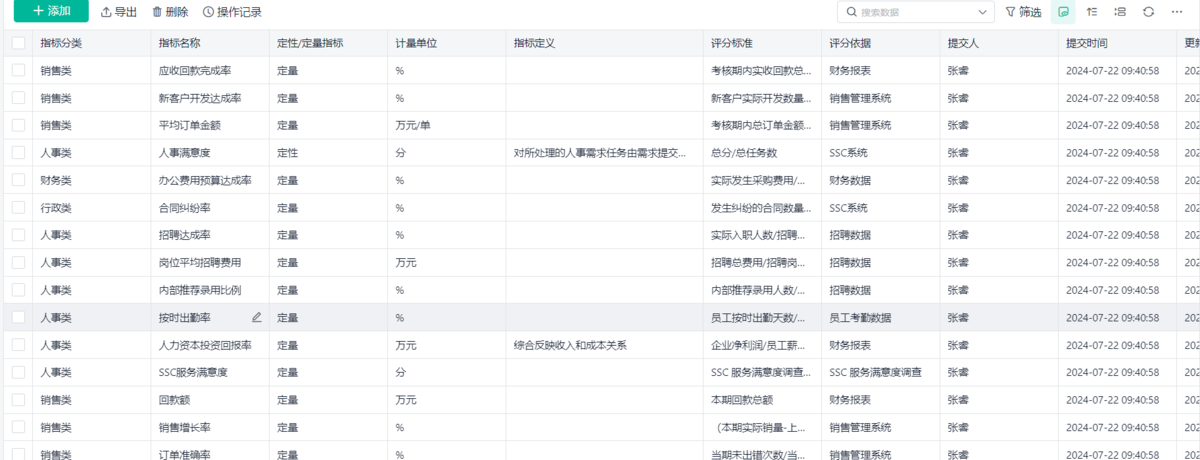Click the 平均订单金额 cell
Viewport: 1200px width, 460px height.
210,125
